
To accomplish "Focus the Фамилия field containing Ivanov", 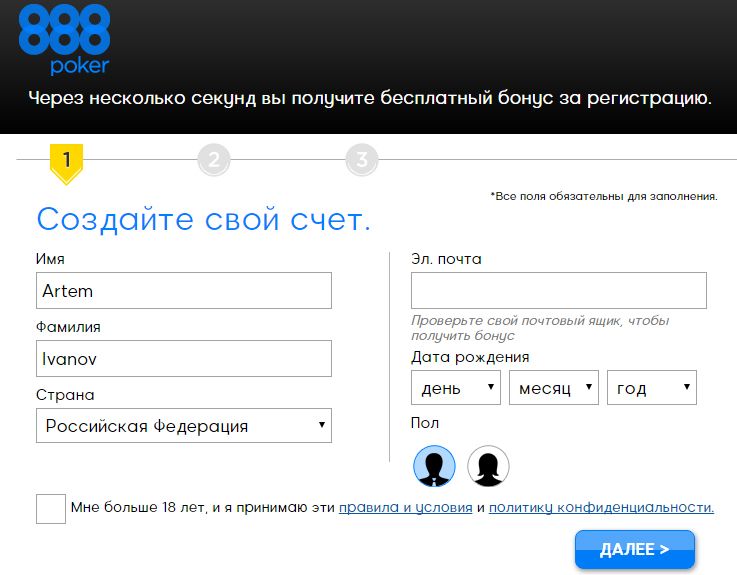I will (x=184, y=358).
